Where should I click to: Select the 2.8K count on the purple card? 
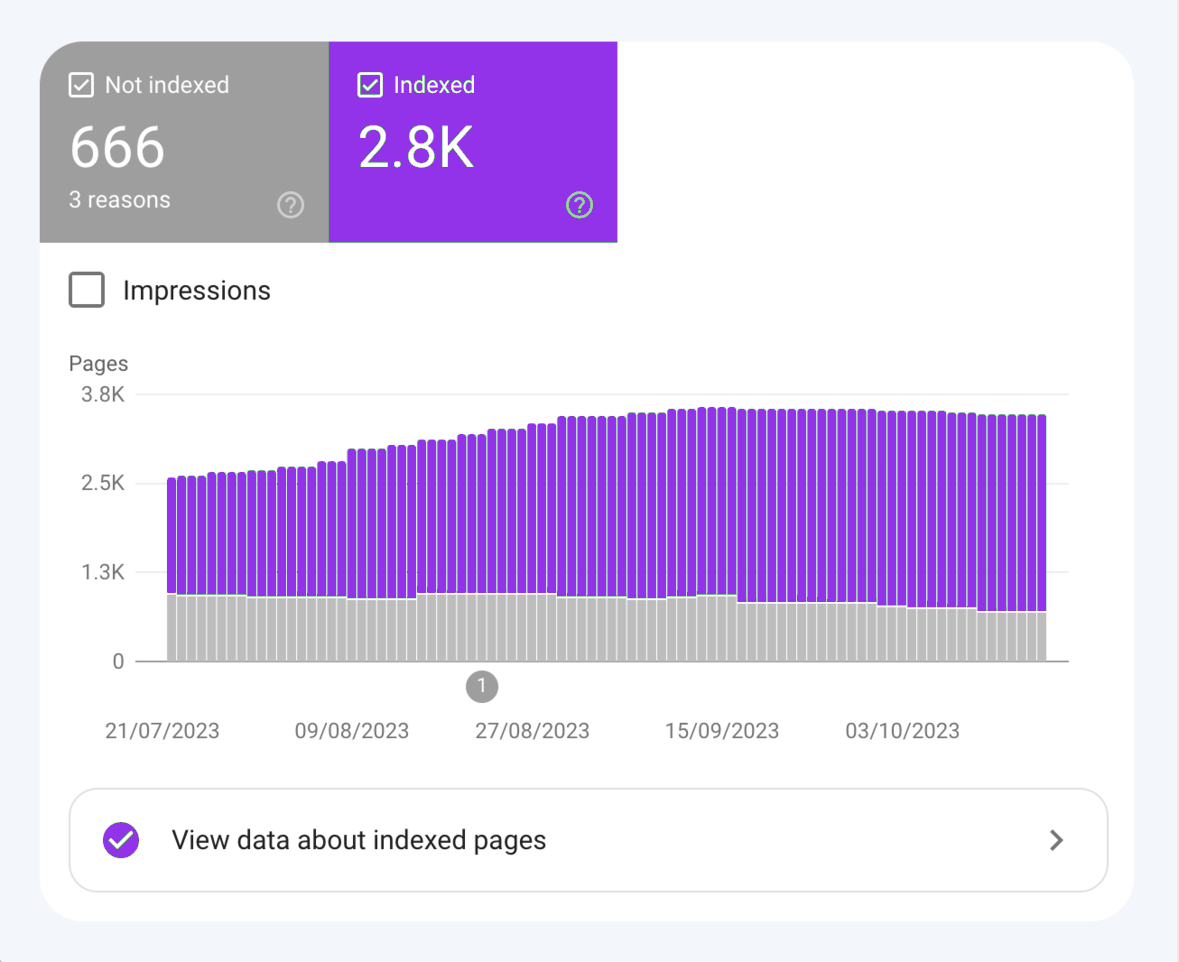pyautogui.click(x=416, y=147)
